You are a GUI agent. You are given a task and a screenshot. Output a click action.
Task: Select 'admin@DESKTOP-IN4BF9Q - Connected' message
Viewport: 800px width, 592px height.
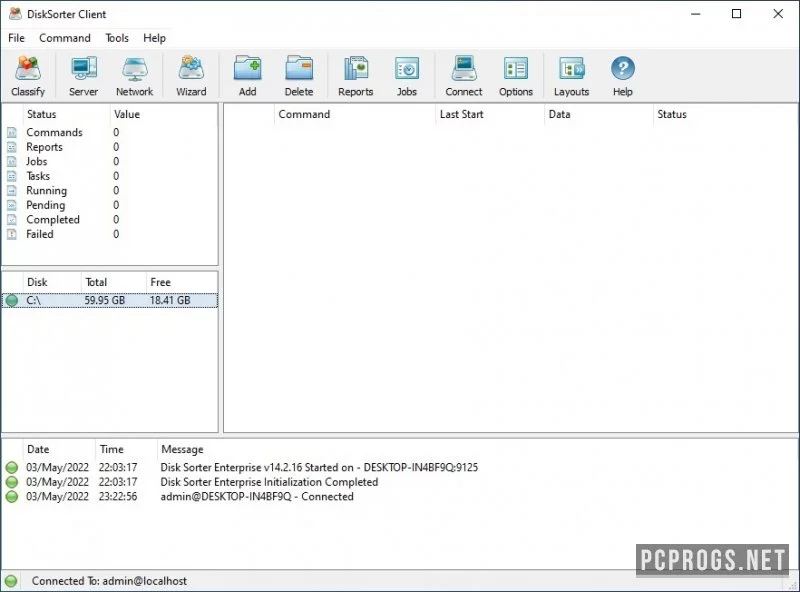click(x=257, y=497)
